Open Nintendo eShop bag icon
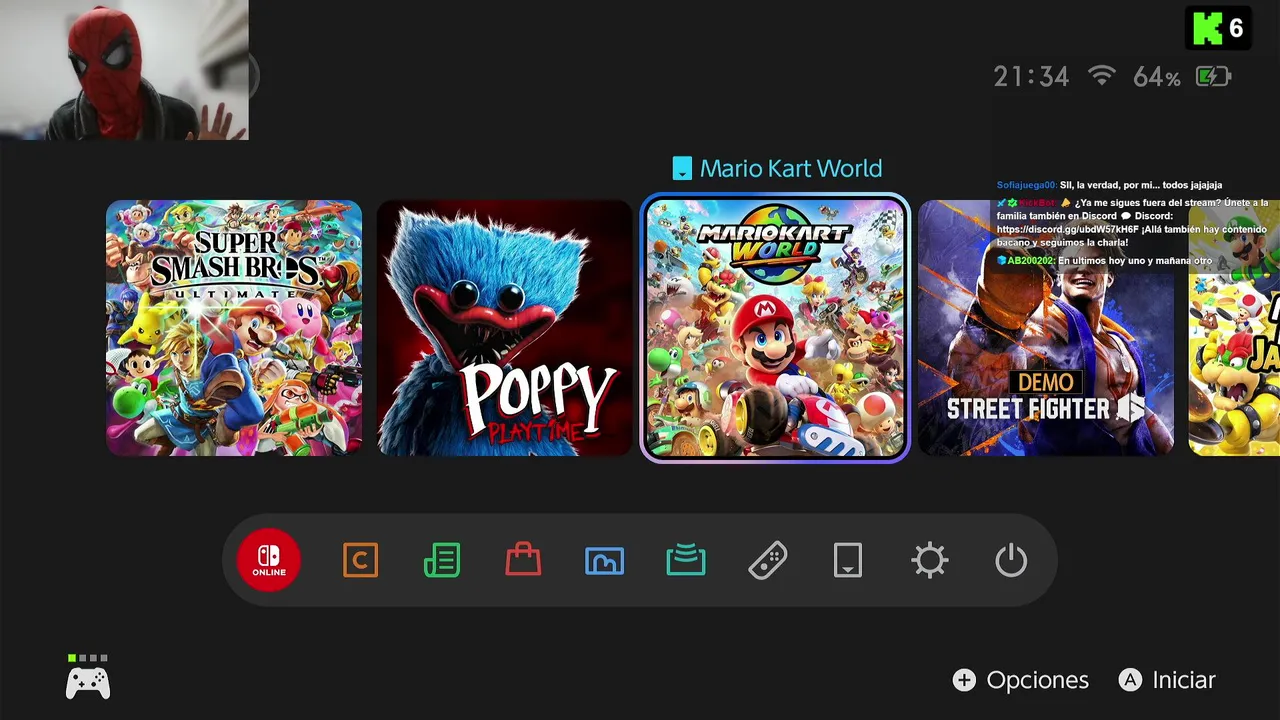 pyautogui.click(x=523, y=560)
